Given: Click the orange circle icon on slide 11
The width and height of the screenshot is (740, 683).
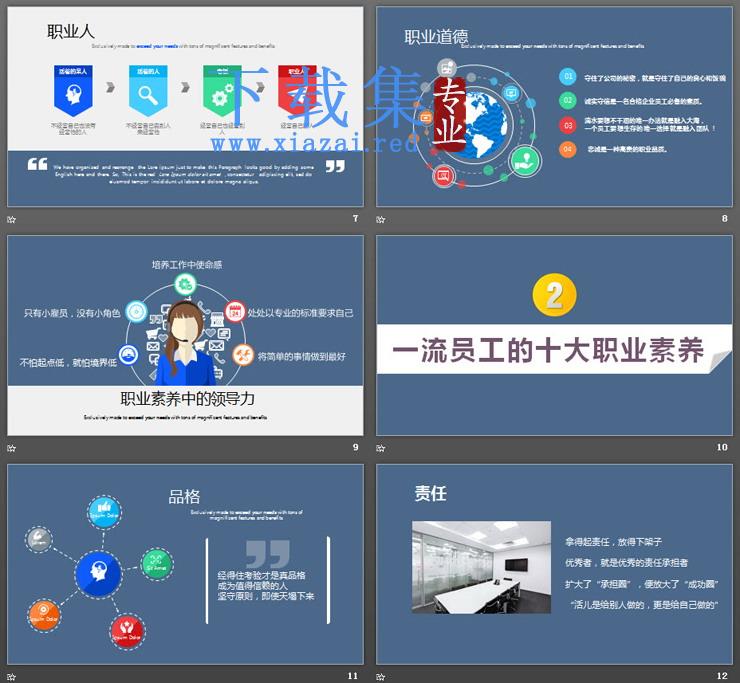Looking at the screenshot, I should [x=44, y=615].
